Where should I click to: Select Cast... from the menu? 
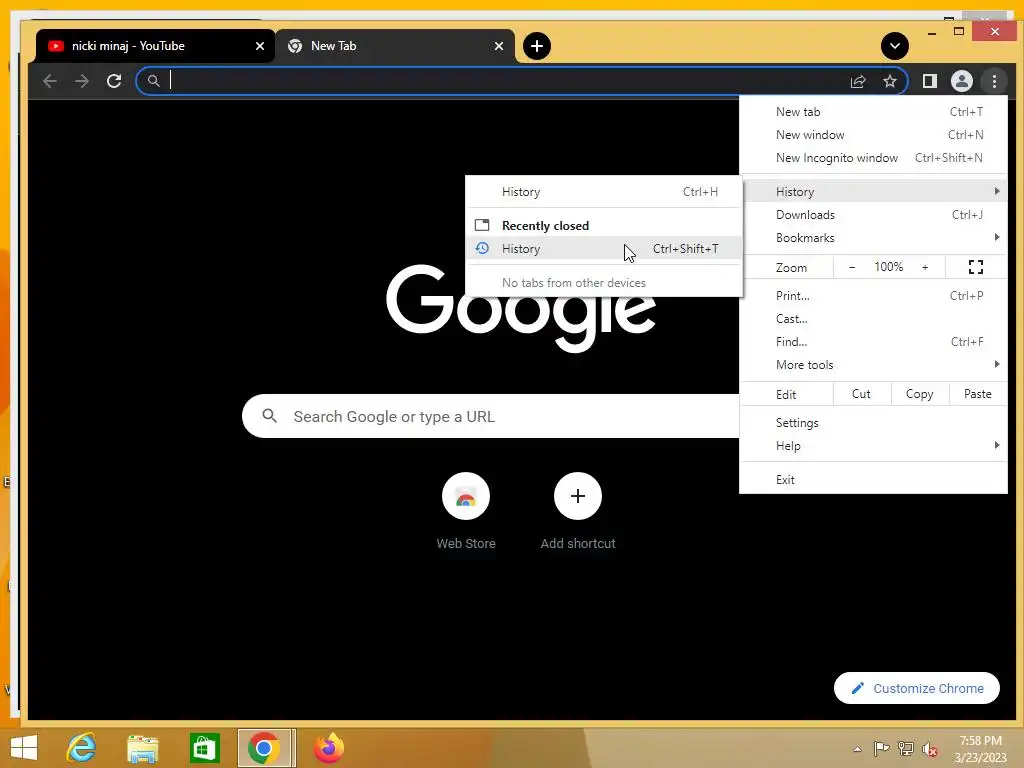(x=873, y=319)
